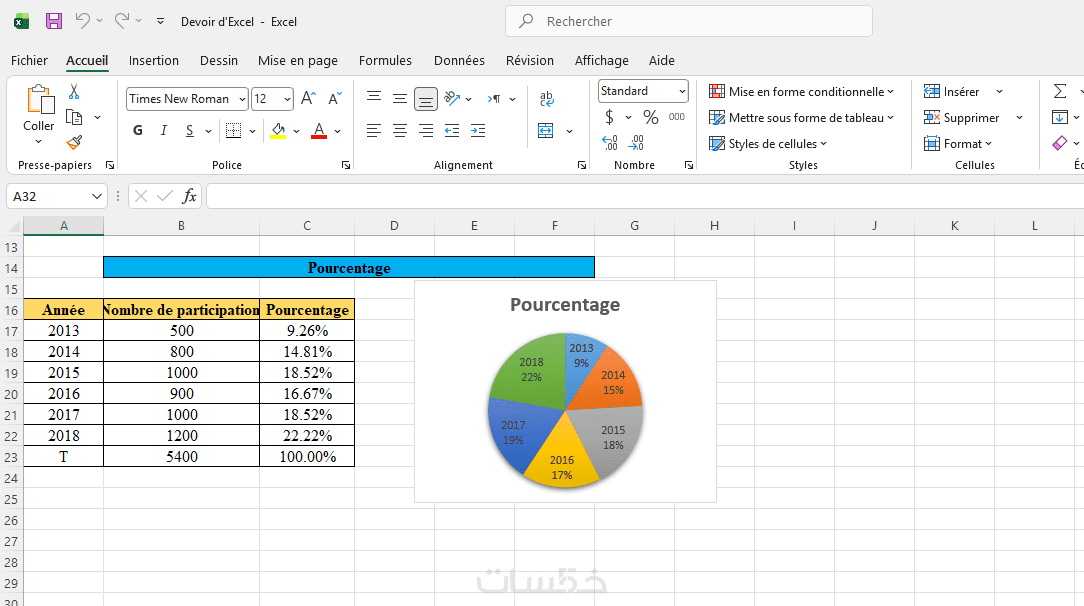1084x606 pixels.
Task: Click in the formula bar input
Action: pyautogui.click(x=644, y=196)
